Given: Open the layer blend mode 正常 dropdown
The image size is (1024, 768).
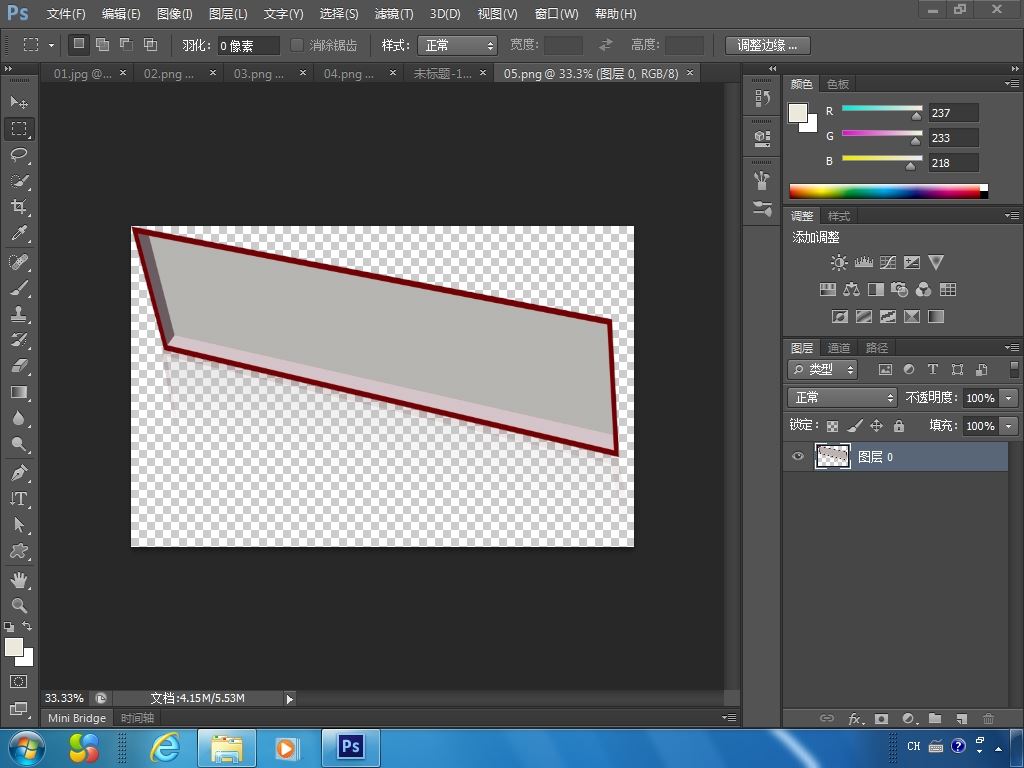Looking at the screenshot, I should tap(842, 398).
